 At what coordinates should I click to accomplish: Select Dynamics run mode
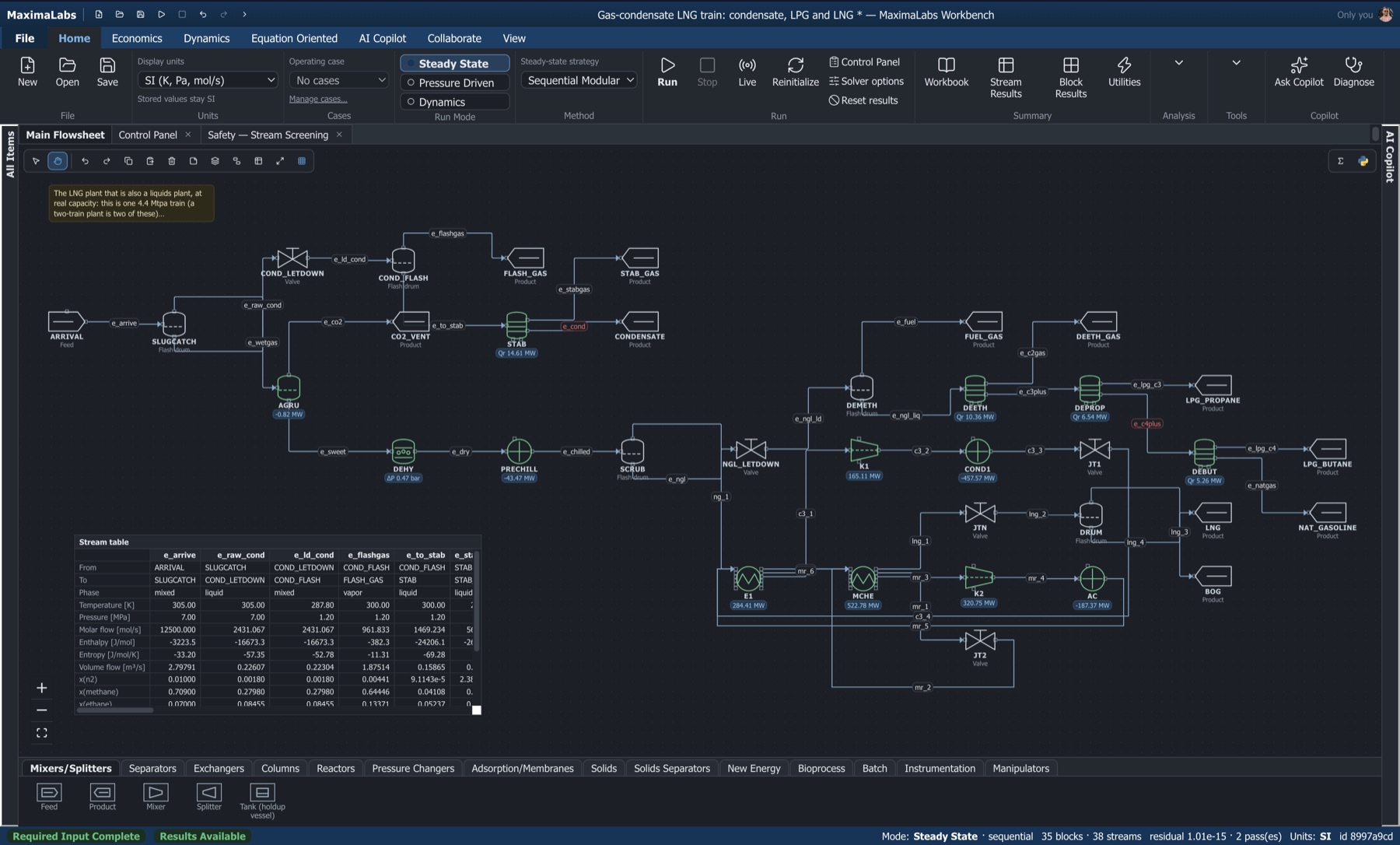click(455, 102)
